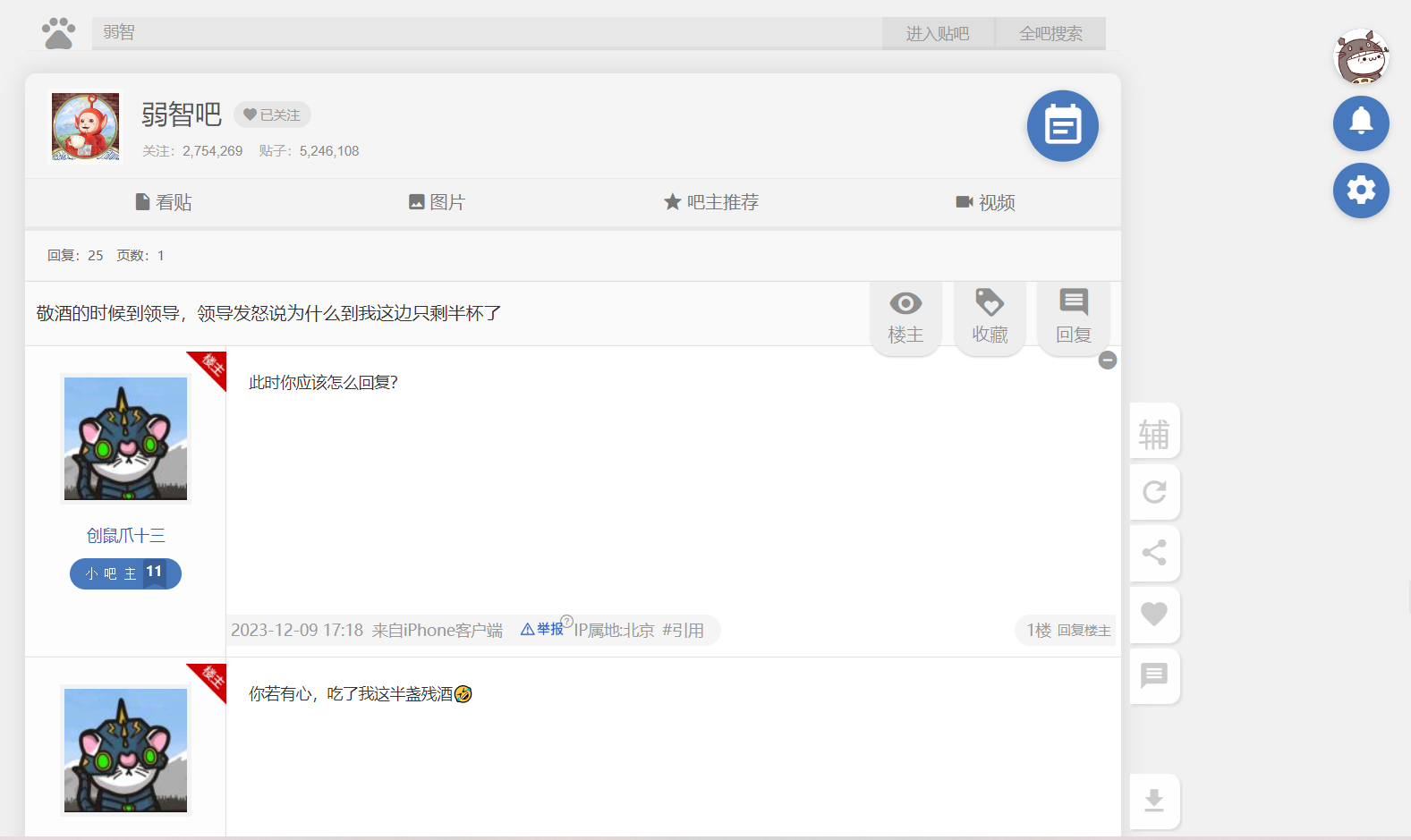Click the Tieba paw logo icon
The height and width of the screenshot is (840, 1411).
click(58, 33)
